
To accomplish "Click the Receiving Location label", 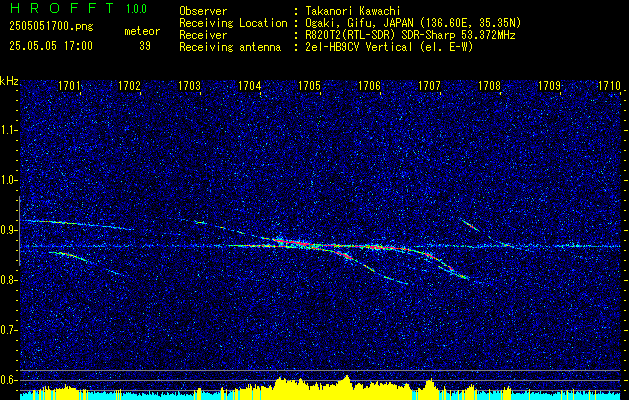I will pos(233,23).
